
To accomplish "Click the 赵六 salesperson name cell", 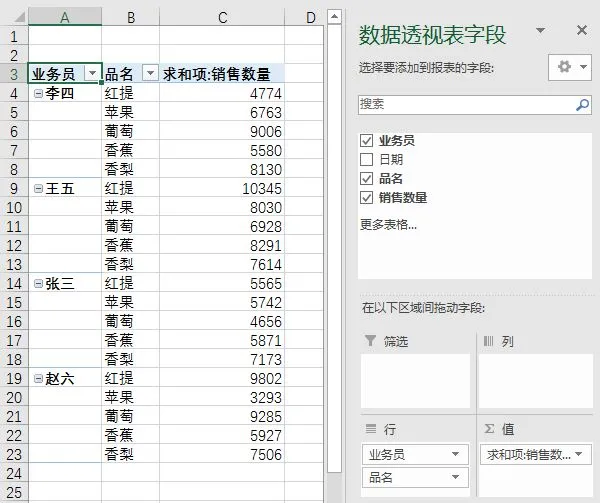I will point(65,378).
